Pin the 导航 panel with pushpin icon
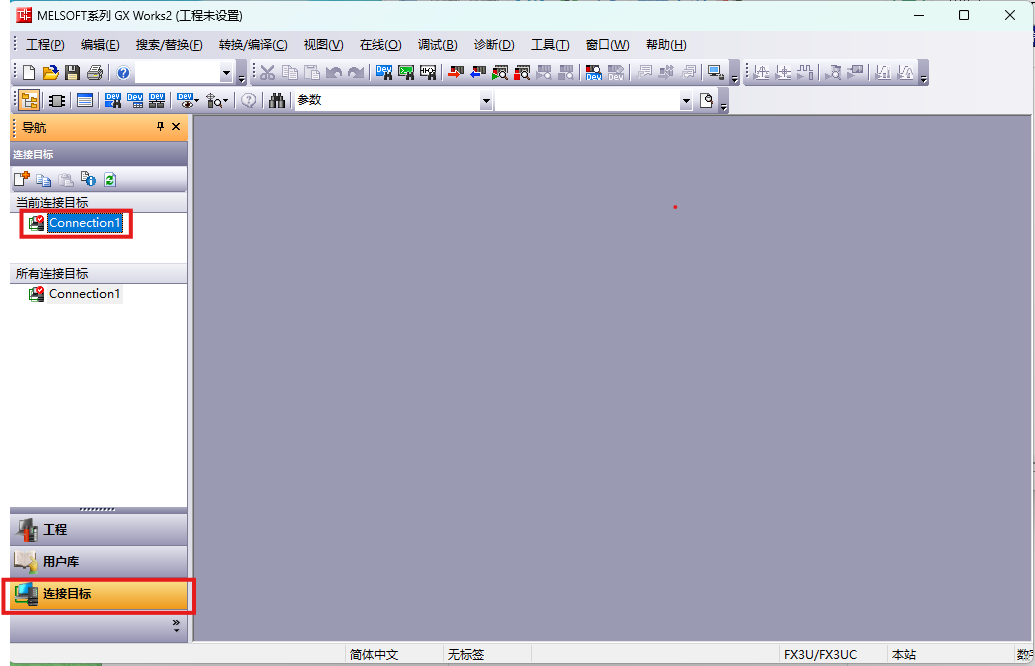1035x666 pixels. point(160,127)
